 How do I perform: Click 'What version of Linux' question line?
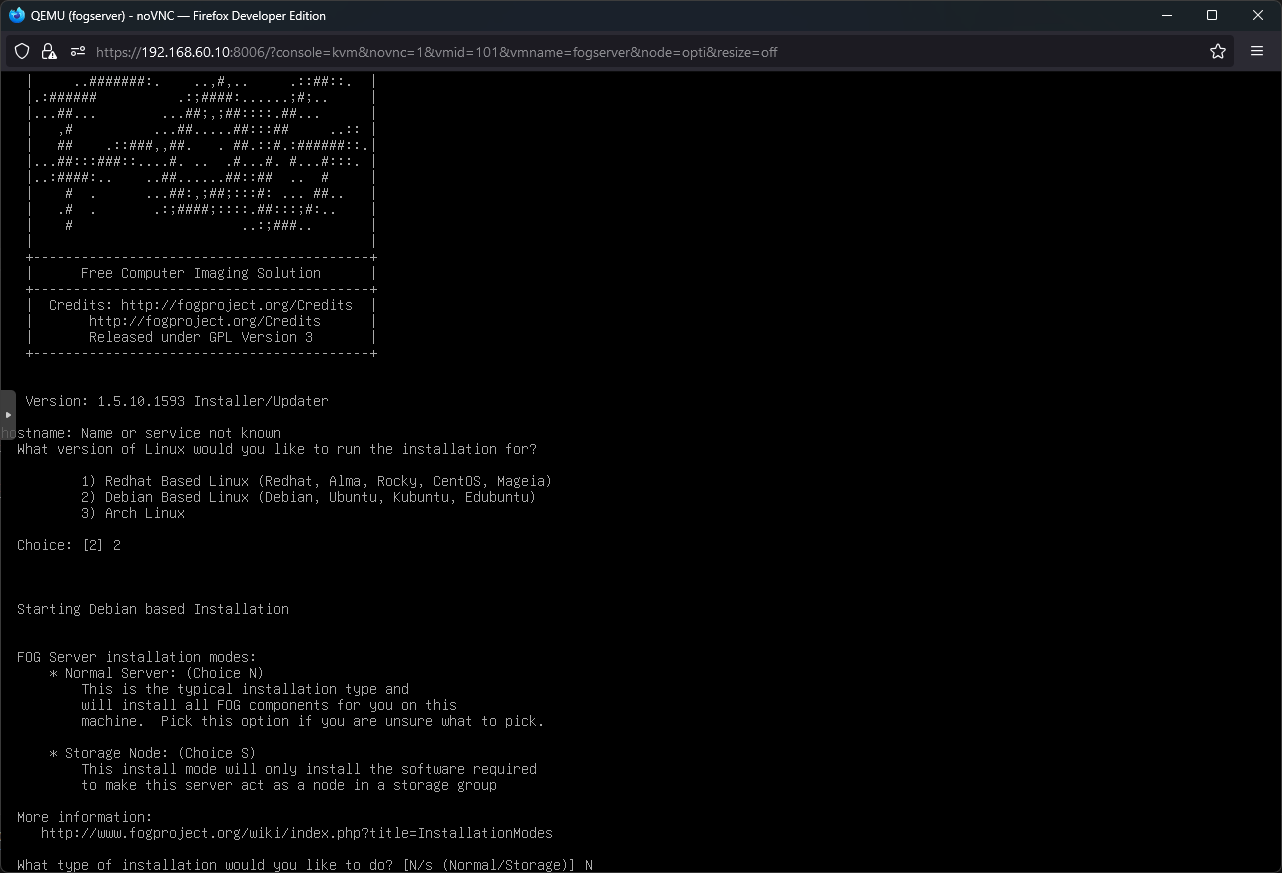(x=277, y=449)
